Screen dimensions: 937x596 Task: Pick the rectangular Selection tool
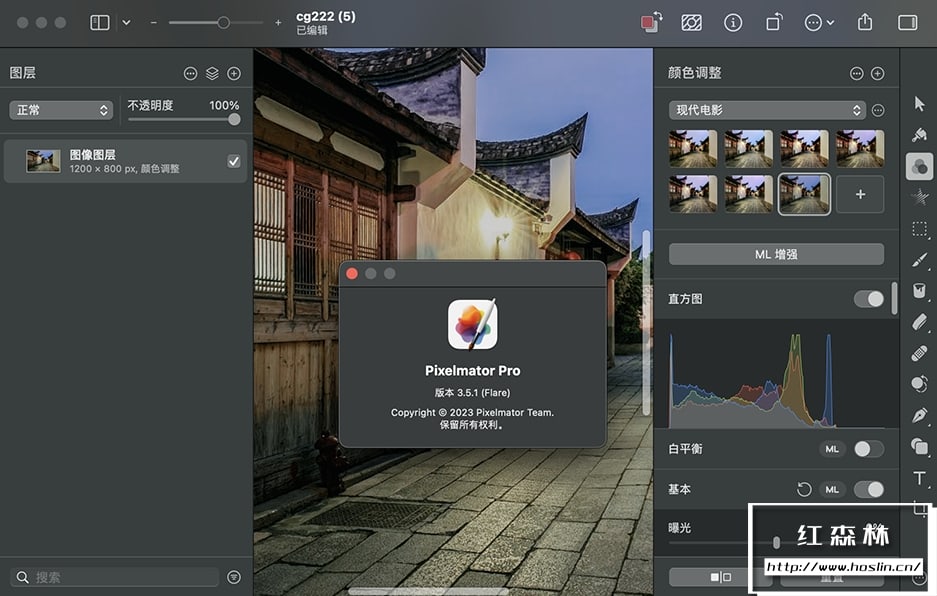click(919, 229)
